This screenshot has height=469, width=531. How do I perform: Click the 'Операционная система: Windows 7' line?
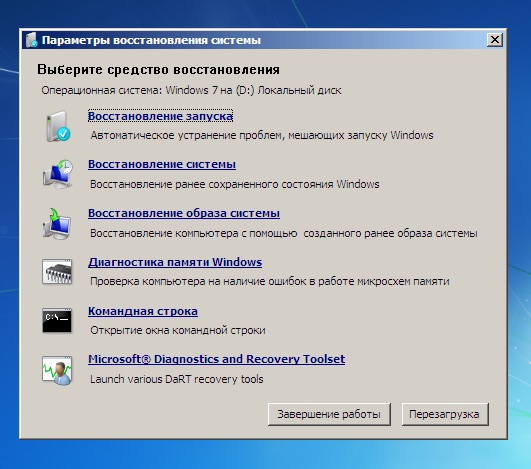[191, 90]
